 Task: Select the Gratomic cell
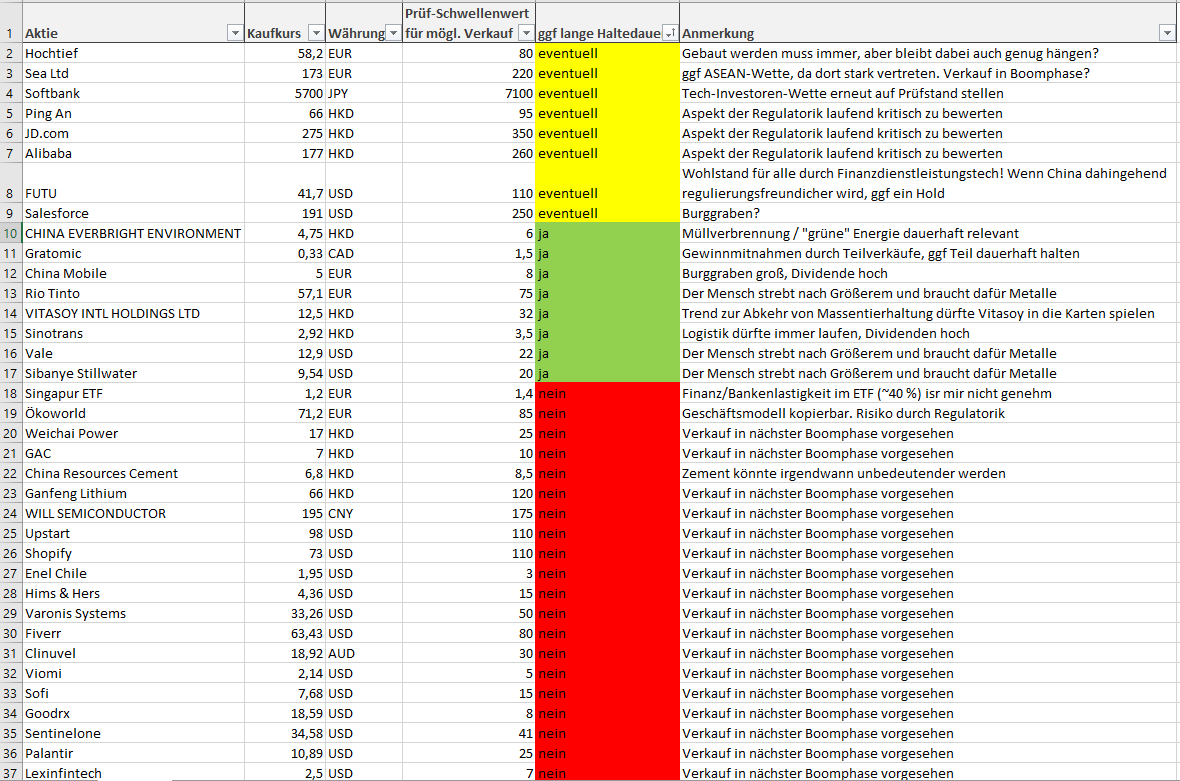point(133,254)
